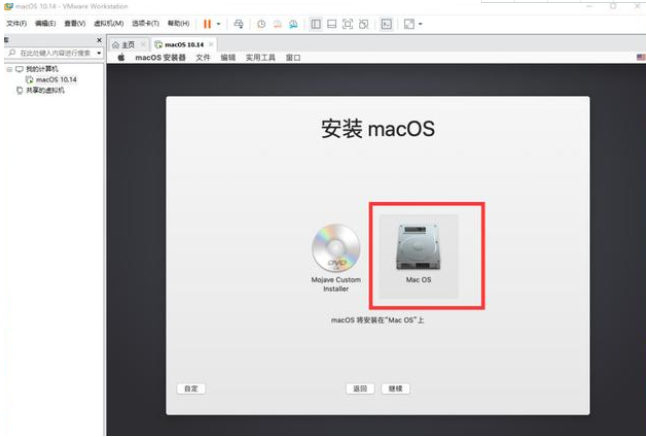The height and width of the screenshot is (437, 646).
Task: Click the 自定 button
Action: coord(190,388)
